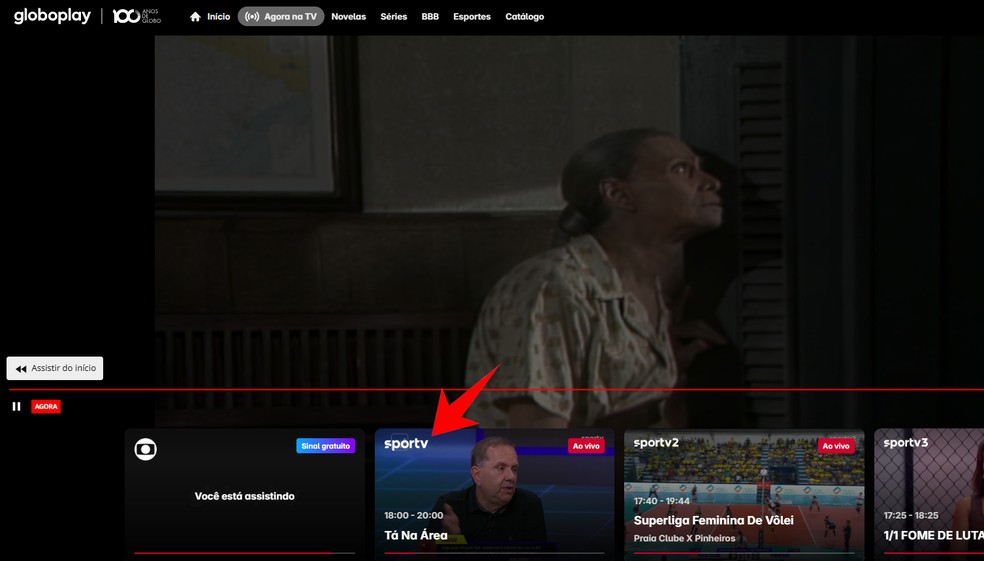
Task: Click the globoplay logo
Action: 52,16
